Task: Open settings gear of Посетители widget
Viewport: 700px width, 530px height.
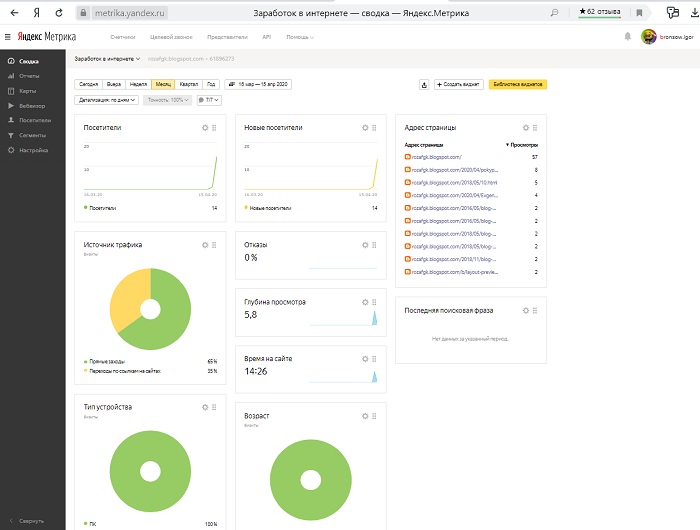Action: (x=205, y=128)
